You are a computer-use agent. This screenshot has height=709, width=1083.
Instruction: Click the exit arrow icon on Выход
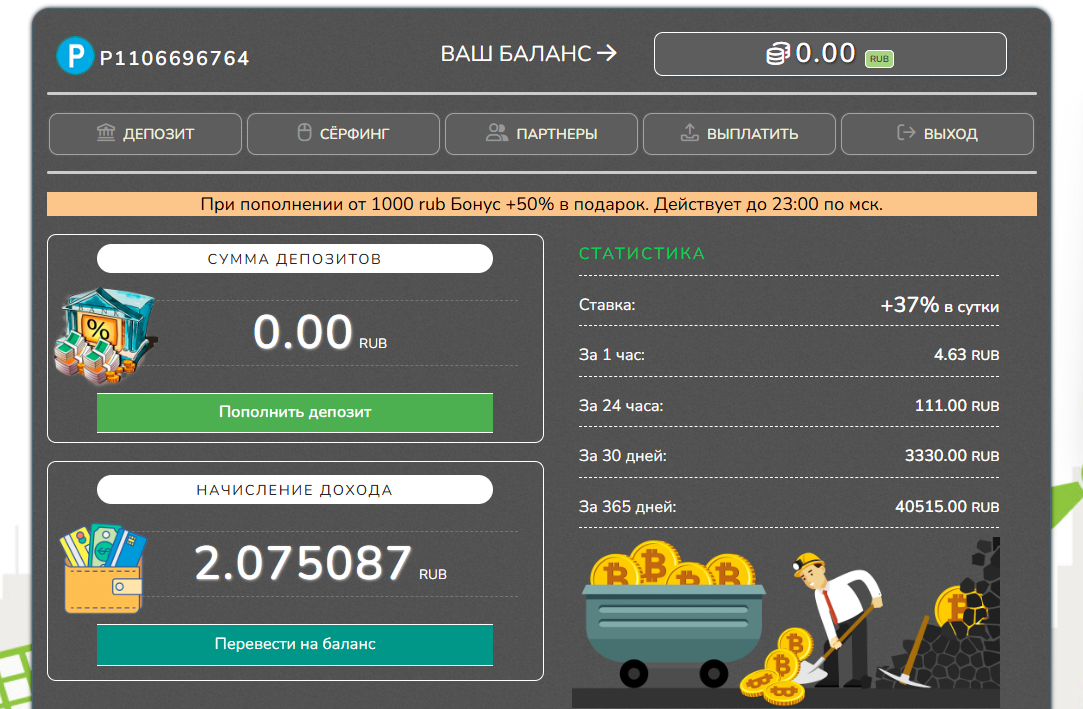click(x=907, y=133)
